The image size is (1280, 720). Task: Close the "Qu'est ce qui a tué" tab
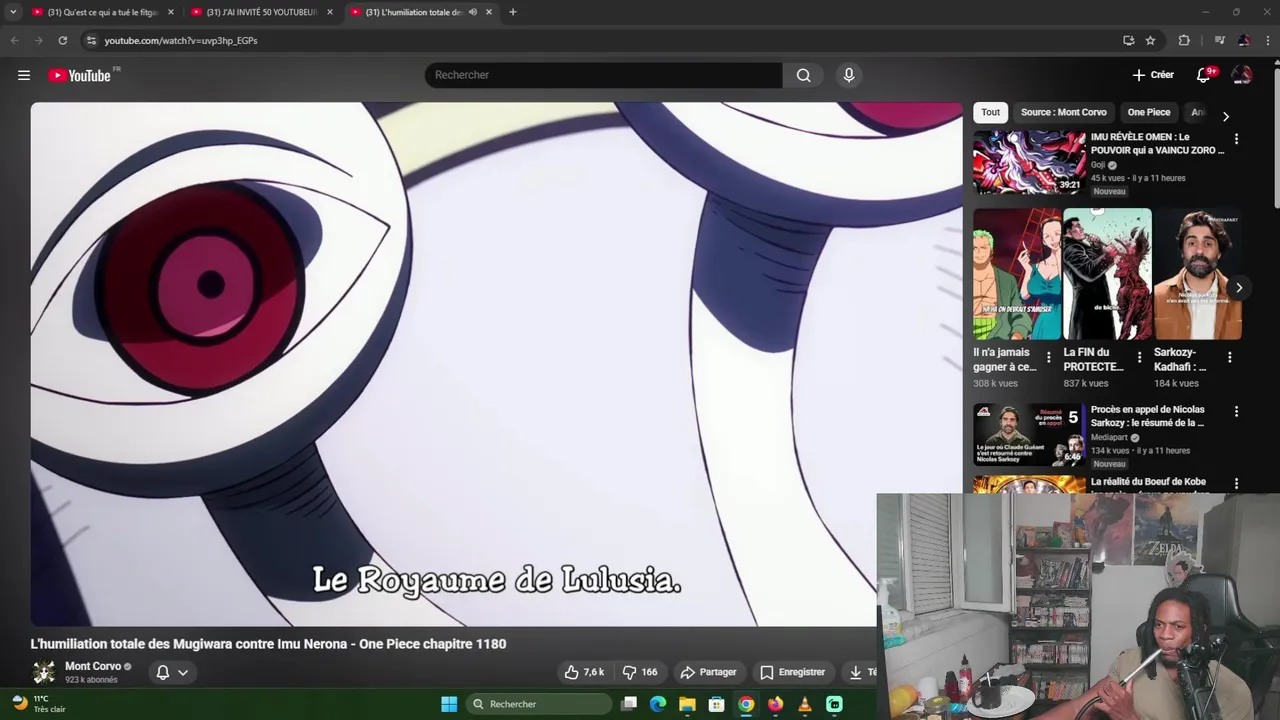point(170,12)
